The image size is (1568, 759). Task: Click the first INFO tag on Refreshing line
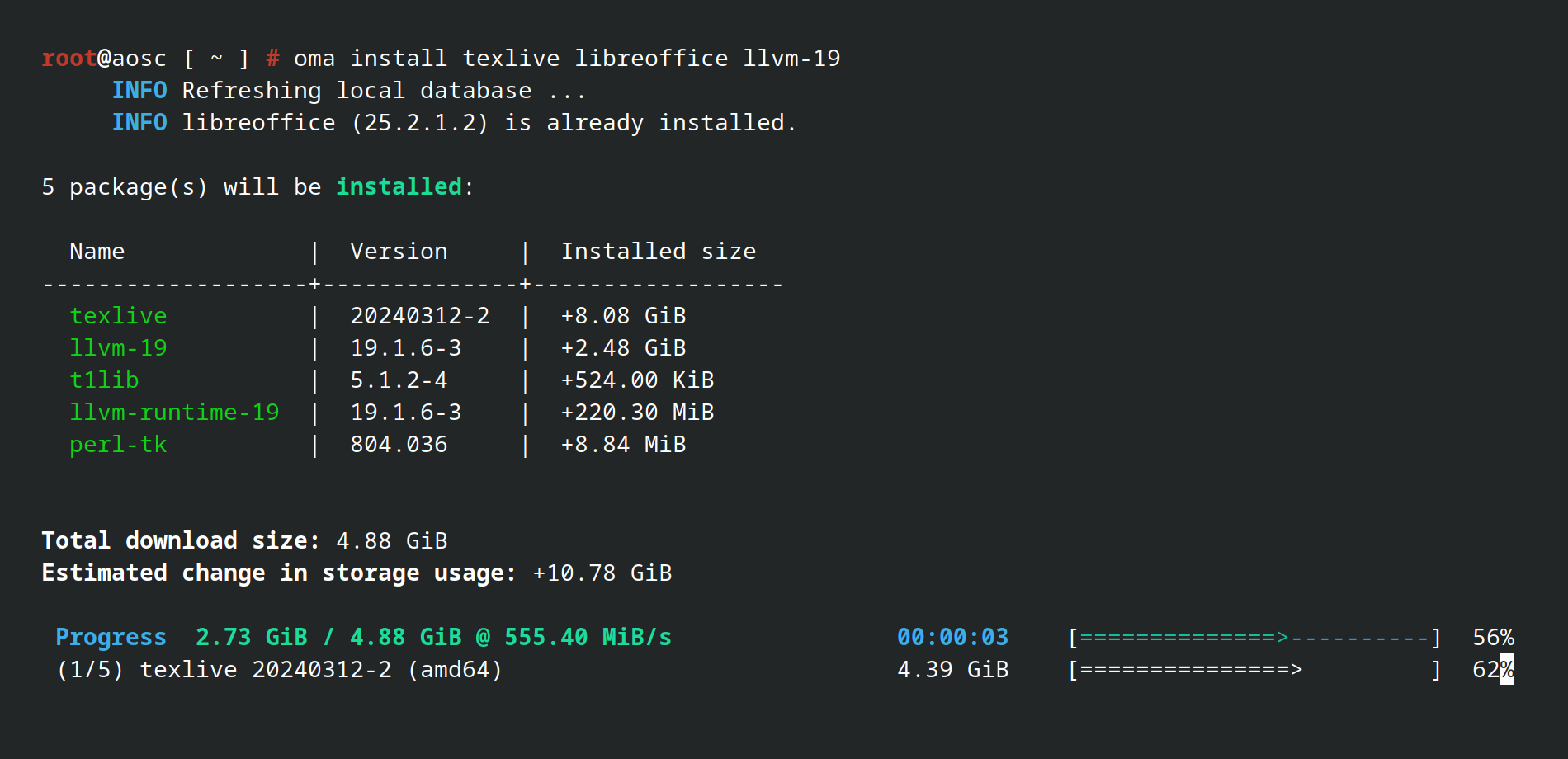point(139,91)
